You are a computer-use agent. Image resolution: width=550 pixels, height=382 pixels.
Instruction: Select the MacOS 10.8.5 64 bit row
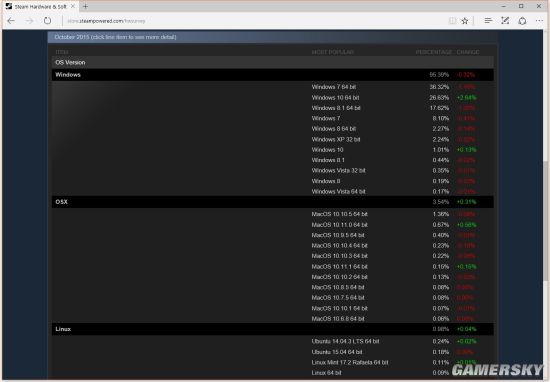(x=273, y=287)
